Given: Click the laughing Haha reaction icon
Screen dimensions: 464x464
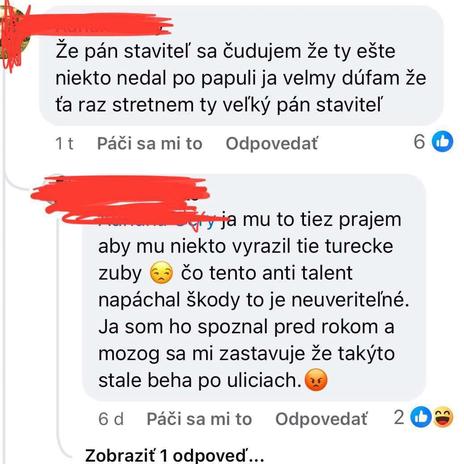Looking at the screenshot, I should [x=443, y=417].
